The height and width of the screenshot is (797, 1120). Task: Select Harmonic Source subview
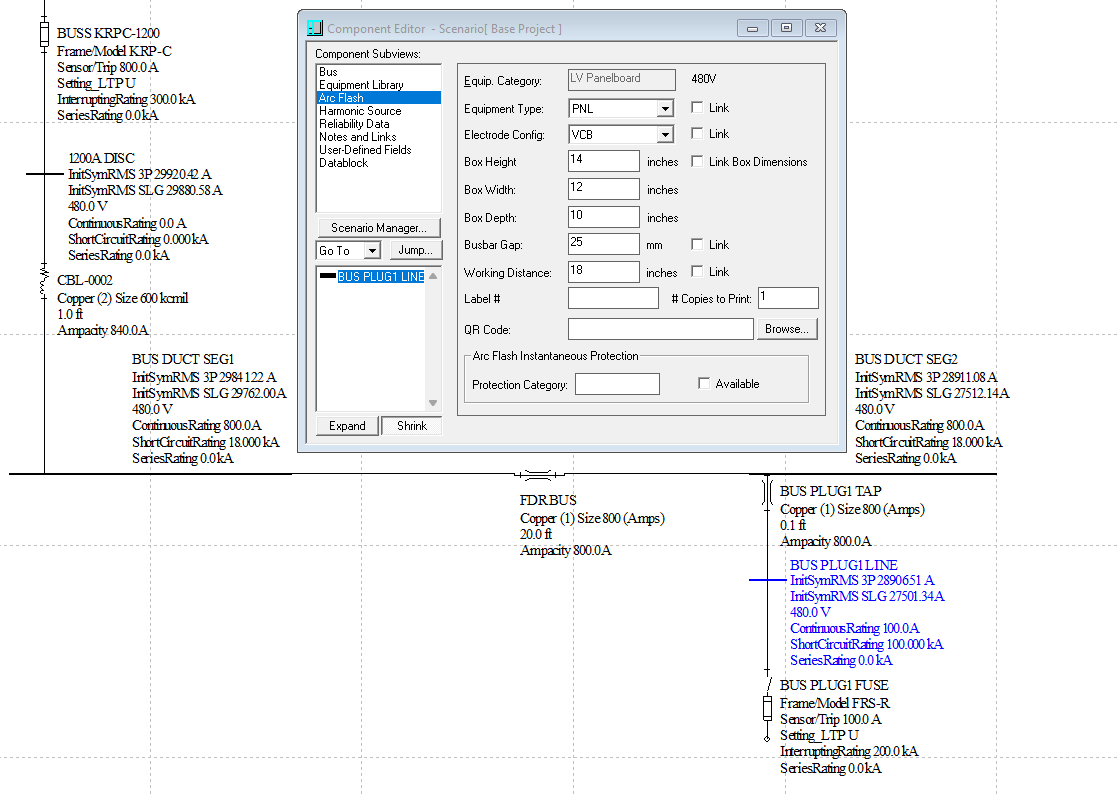click(x=359, y=111)
